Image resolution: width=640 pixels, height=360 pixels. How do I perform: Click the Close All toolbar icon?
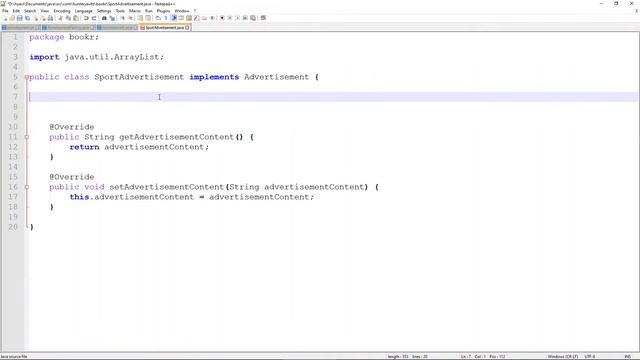pos(43,18)
